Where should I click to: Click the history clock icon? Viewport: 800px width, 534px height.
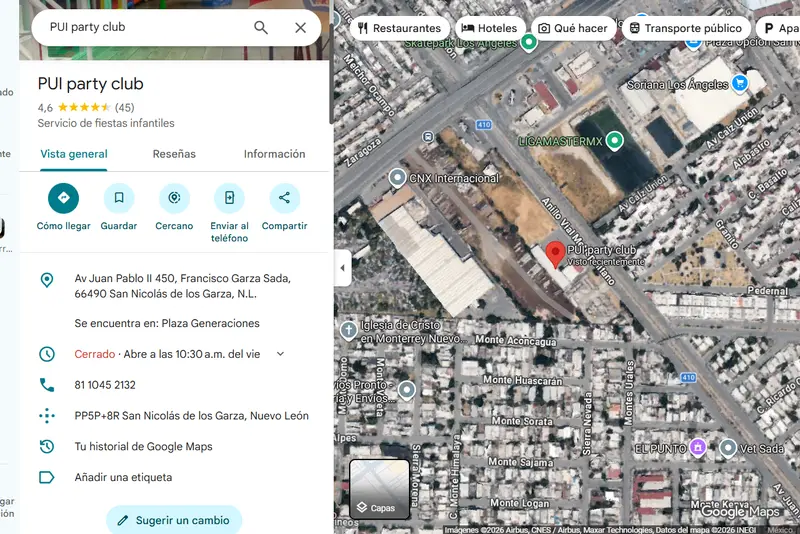pos(47,447)
